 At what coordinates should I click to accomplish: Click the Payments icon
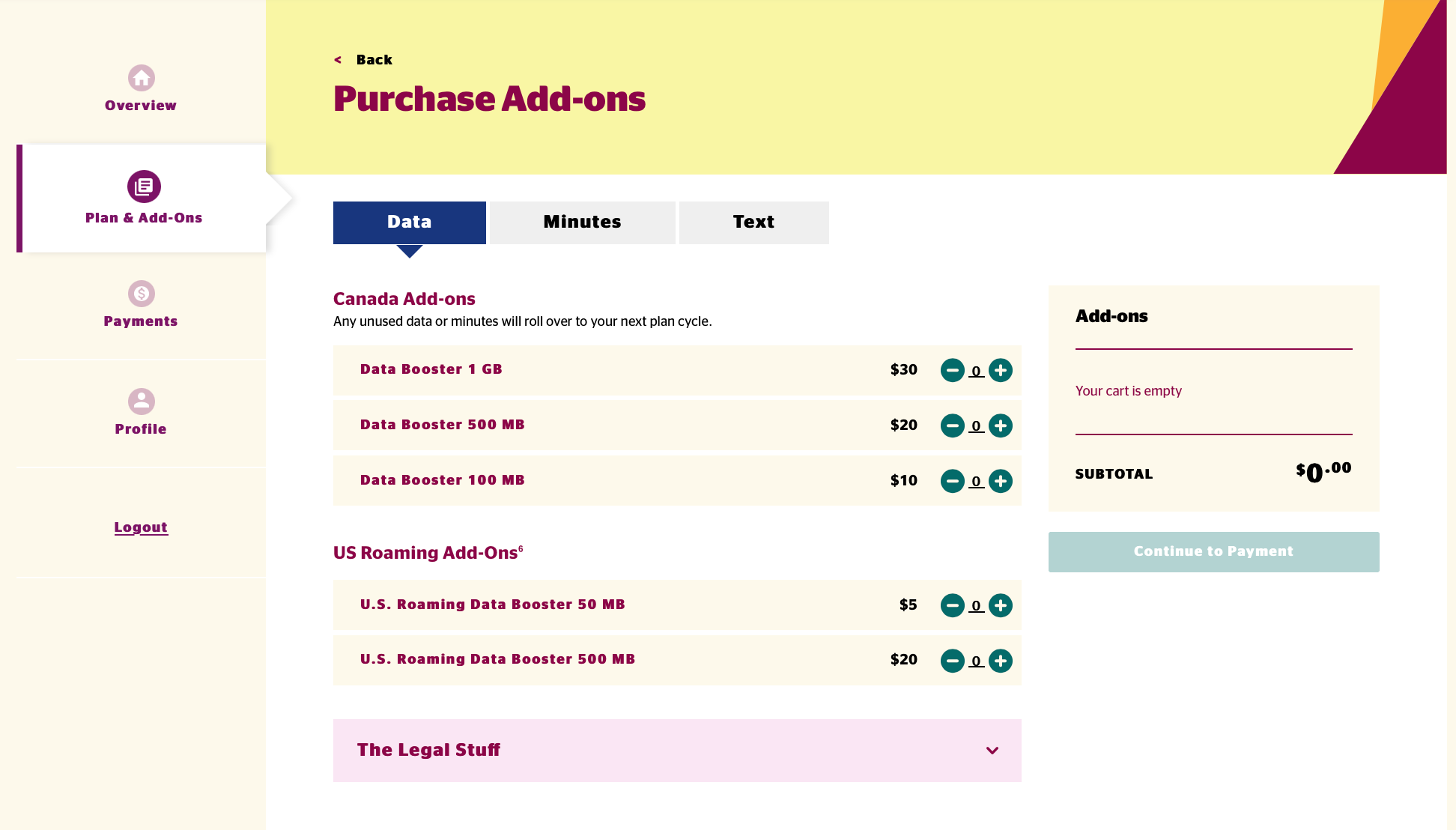pos(141,293)
